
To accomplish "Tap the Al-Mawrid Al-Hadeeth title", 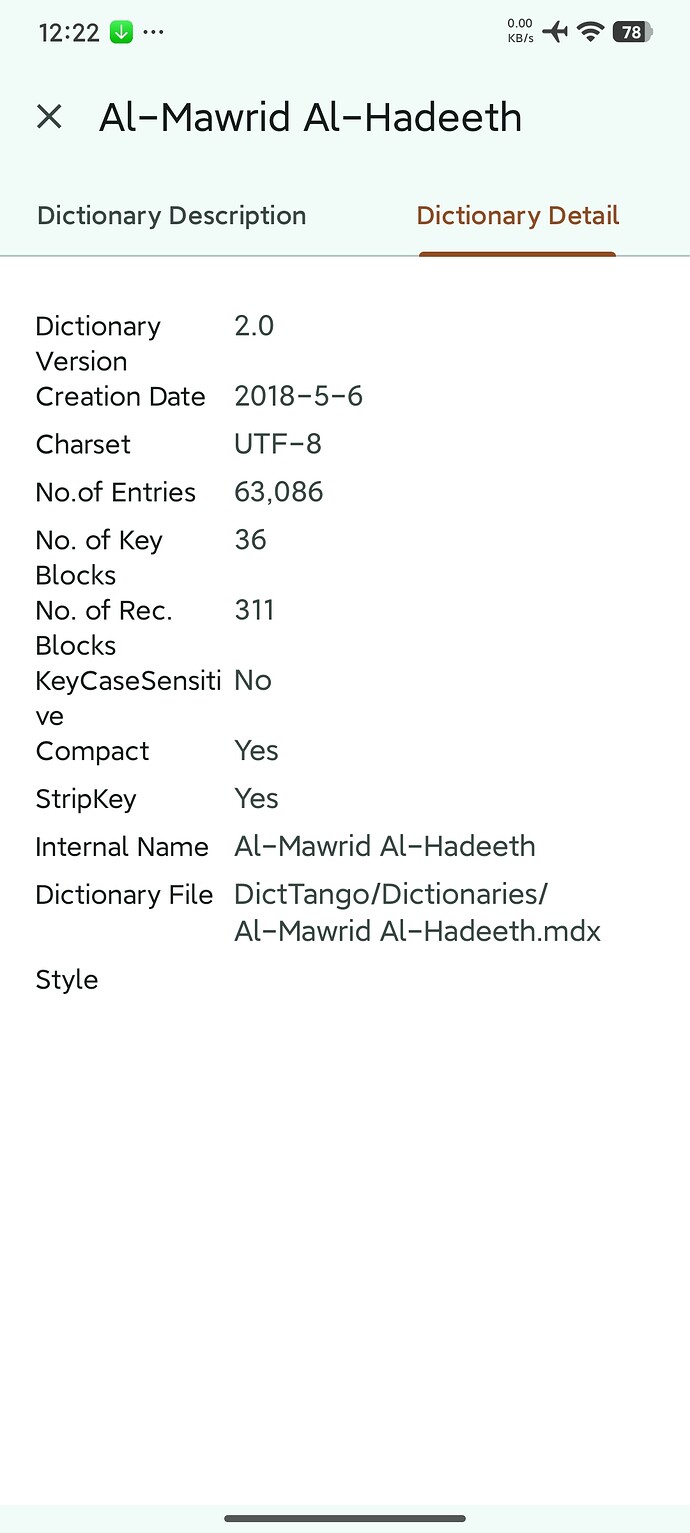I will (x=310, y=117).
